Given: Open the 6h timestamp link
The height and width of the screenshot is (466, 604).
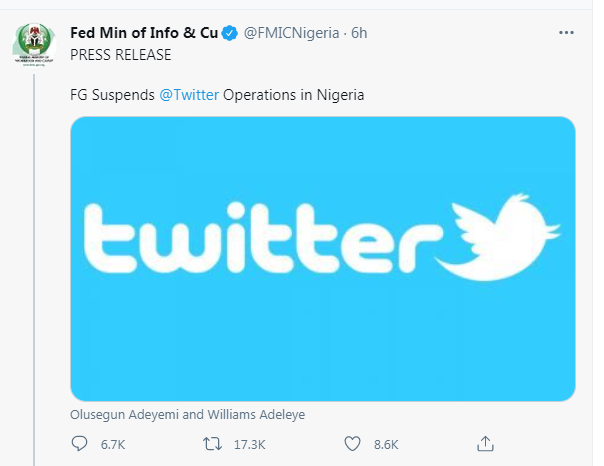Looking at the screenshot, I should pyautogui.click(x=359, y=33).
